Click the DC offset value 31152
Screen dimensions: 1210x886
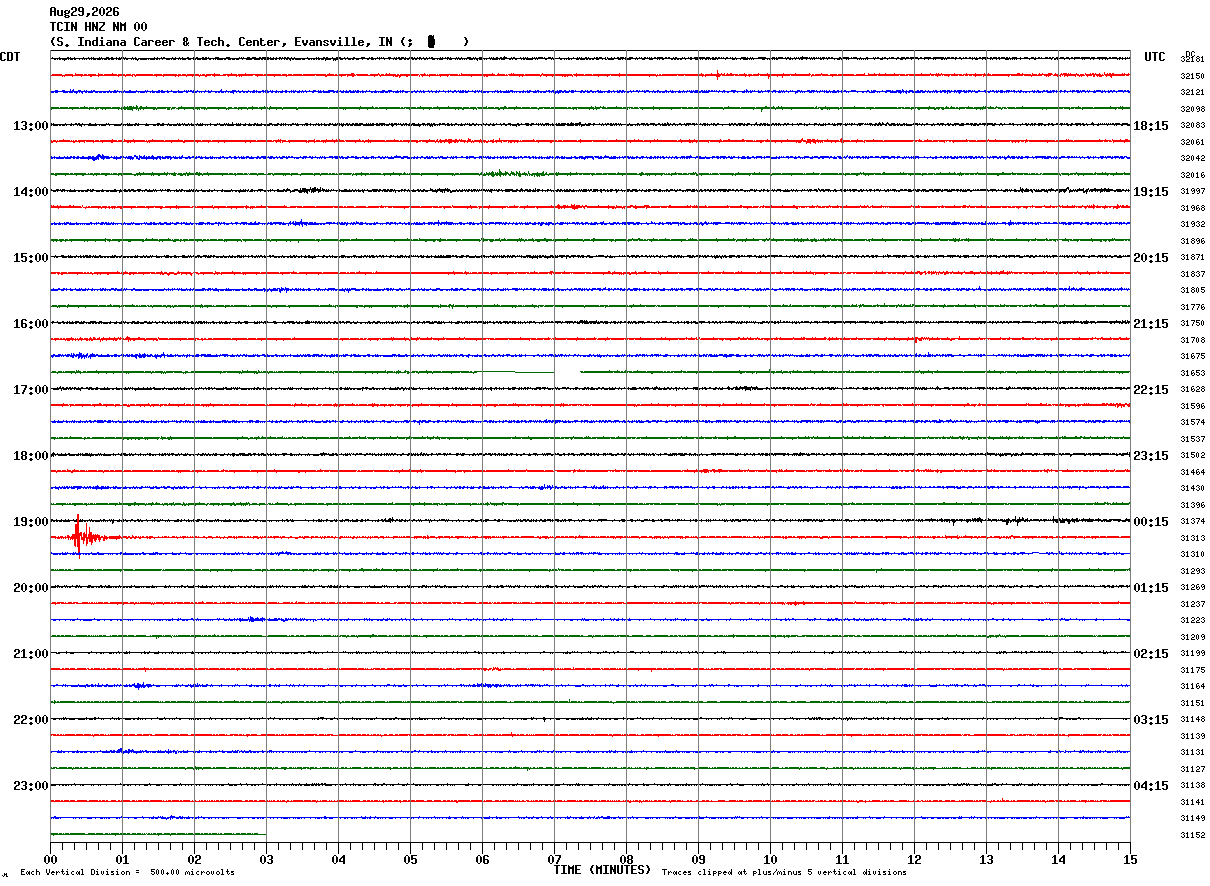(x=1193, y=835)
